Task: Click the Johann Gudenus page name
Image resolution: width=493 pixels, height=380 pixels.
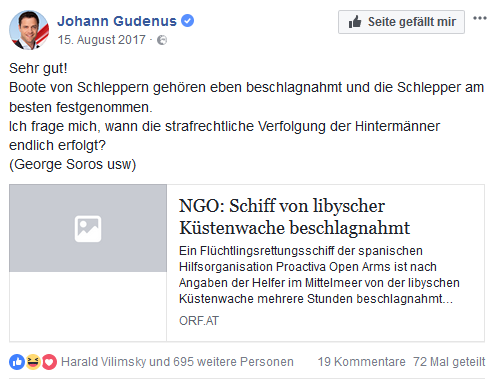Action: [117, 21]
